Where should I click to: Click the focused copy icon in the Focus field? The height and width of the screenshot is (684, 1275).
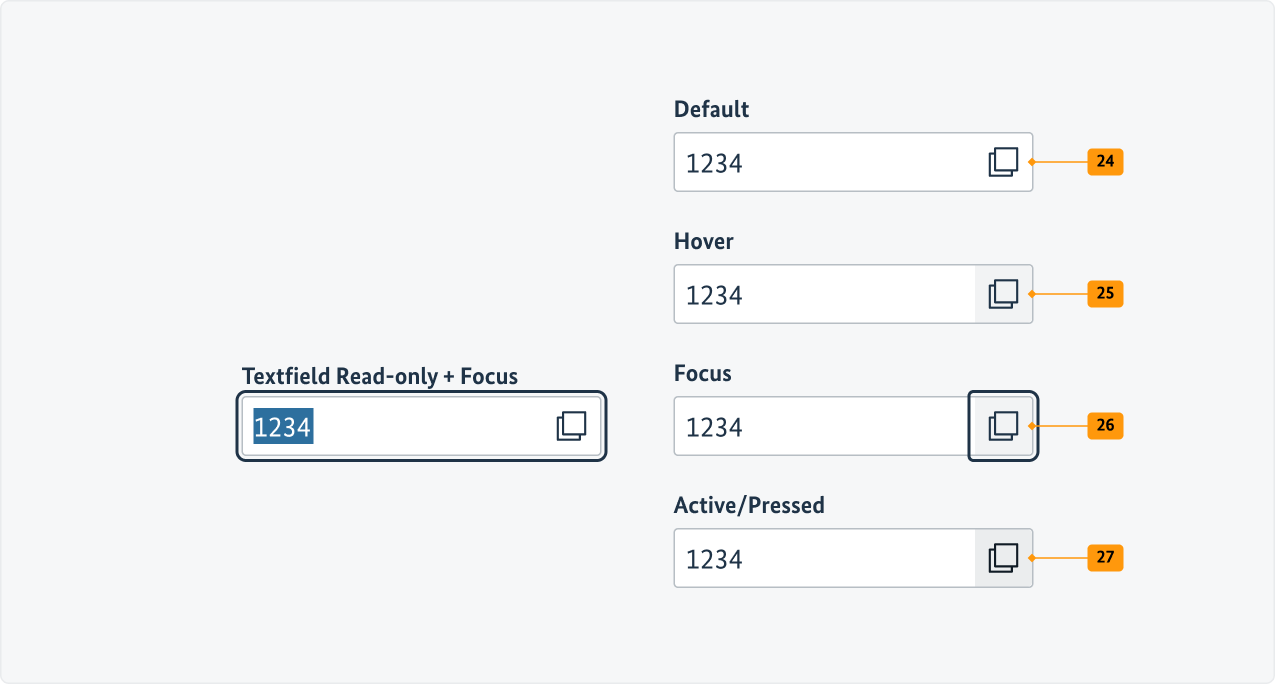coord(1003,426)
